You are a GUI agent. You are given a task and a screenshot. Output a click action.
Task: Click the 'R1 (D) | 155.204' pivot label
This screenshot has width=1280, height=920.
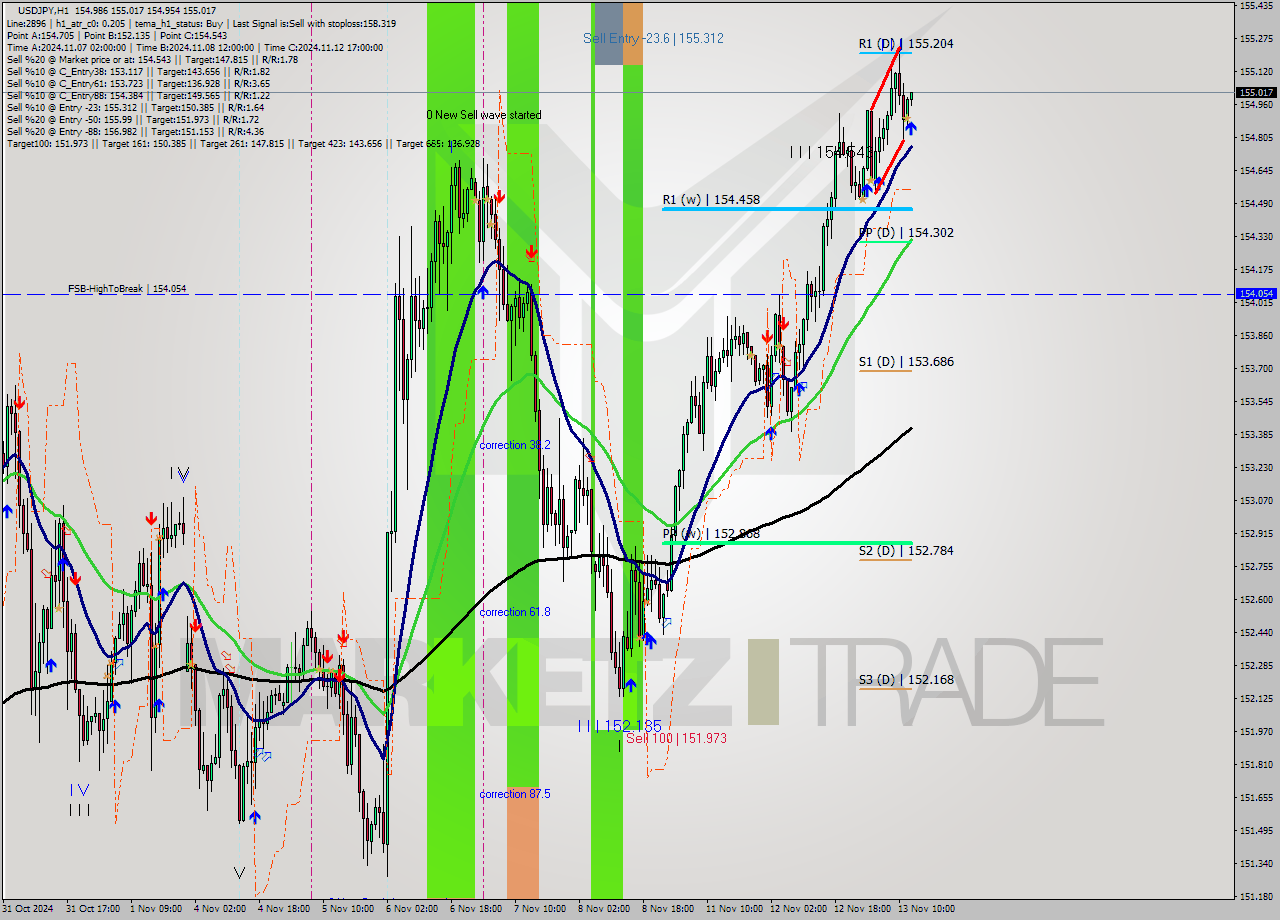(x=905, y=44)
